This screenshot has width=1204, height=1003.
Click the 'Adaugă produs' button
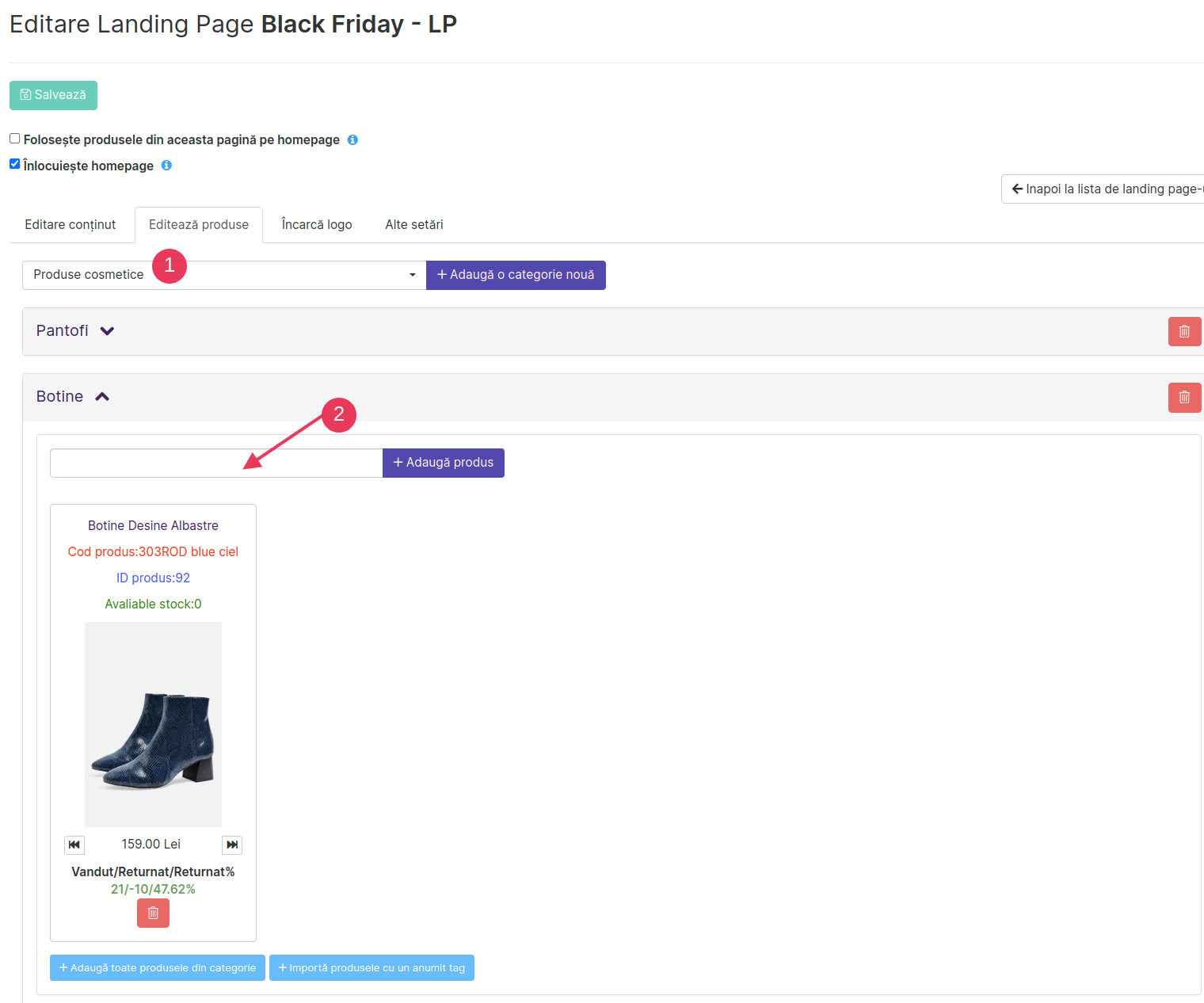point(444,463)
